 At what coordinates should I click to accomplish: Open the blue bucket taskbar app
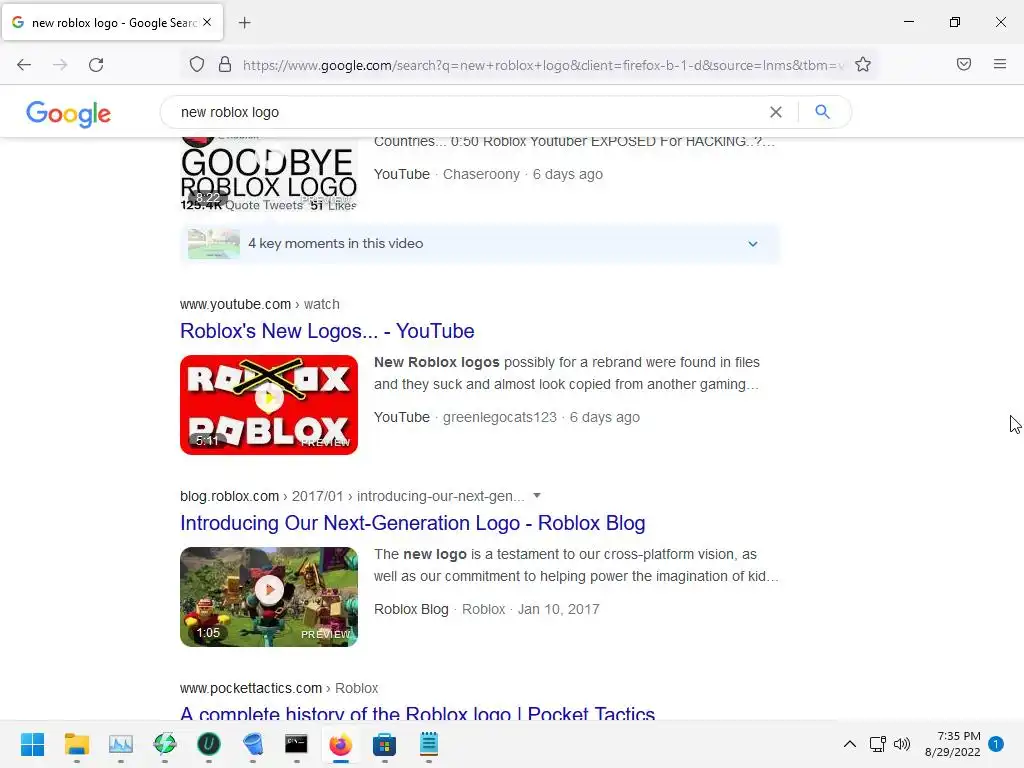(x=253, y=744)
